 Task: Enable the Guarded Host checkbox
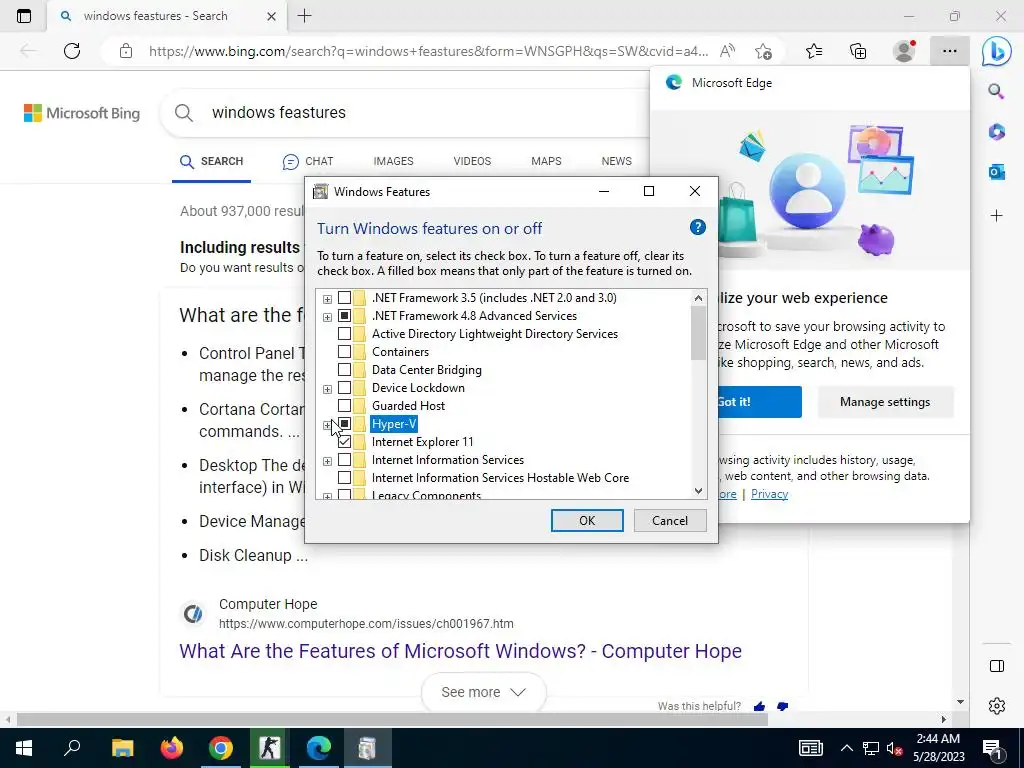(x=344, y=406)
